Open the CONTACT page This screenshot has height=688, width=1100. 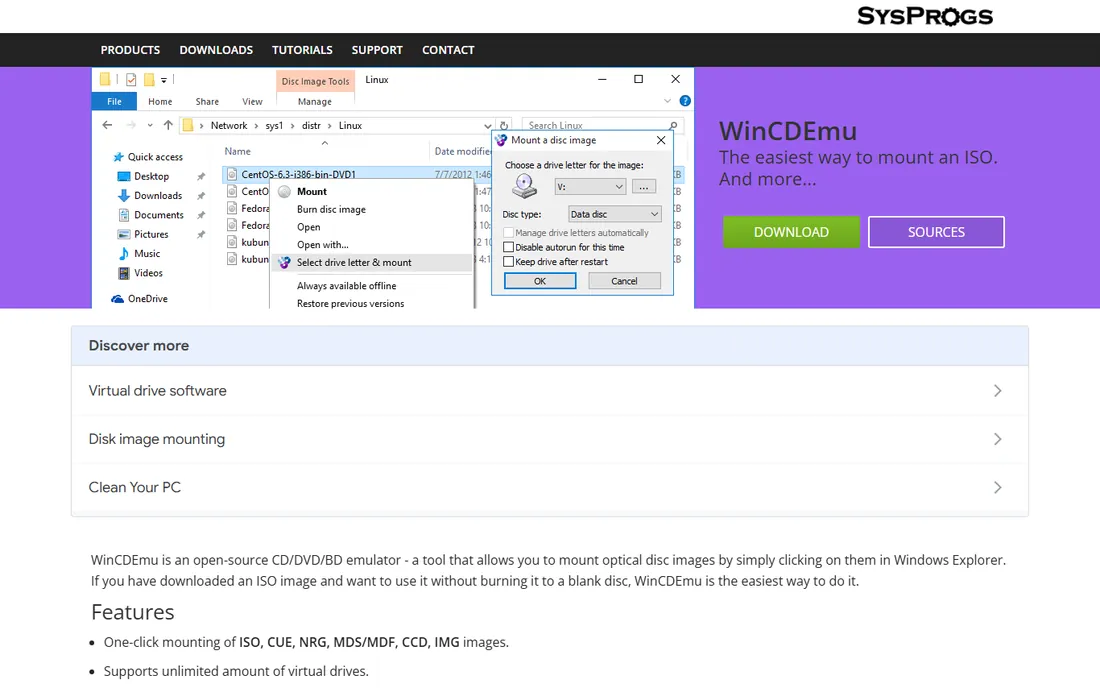448,50
